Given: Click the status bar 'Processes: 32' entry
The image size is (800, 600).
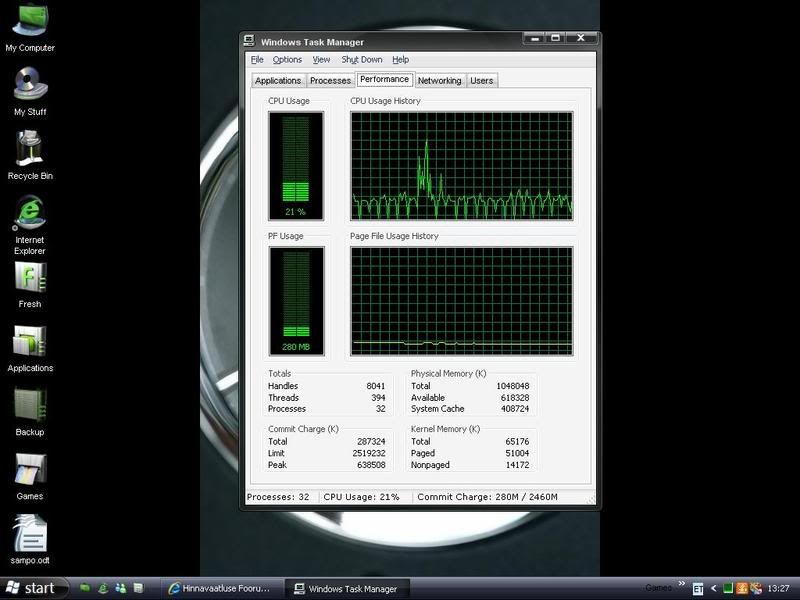Looking at the screenshot, I should click(x=278, y=497).
